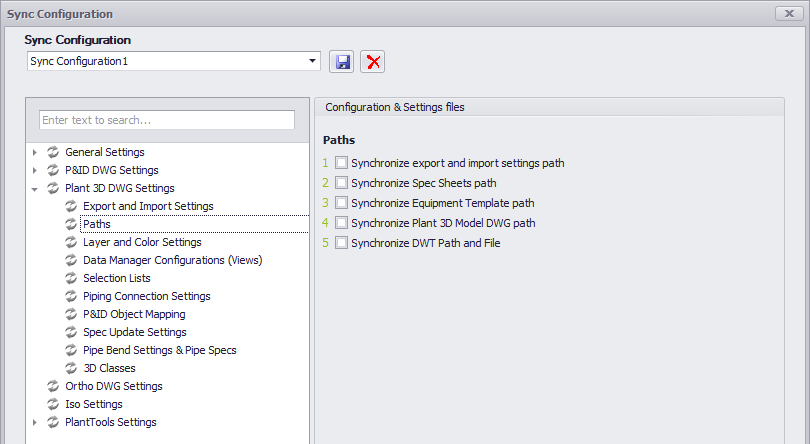Click the sync icon beside 3D Classes
The width and height of the screenshot is (810, 444).
71,368
